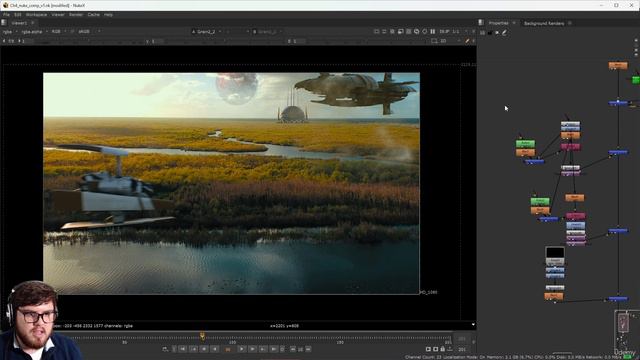640x360 pixels.
Task: Click the orange playhead marker on timeline
Action: pos(202,336)
